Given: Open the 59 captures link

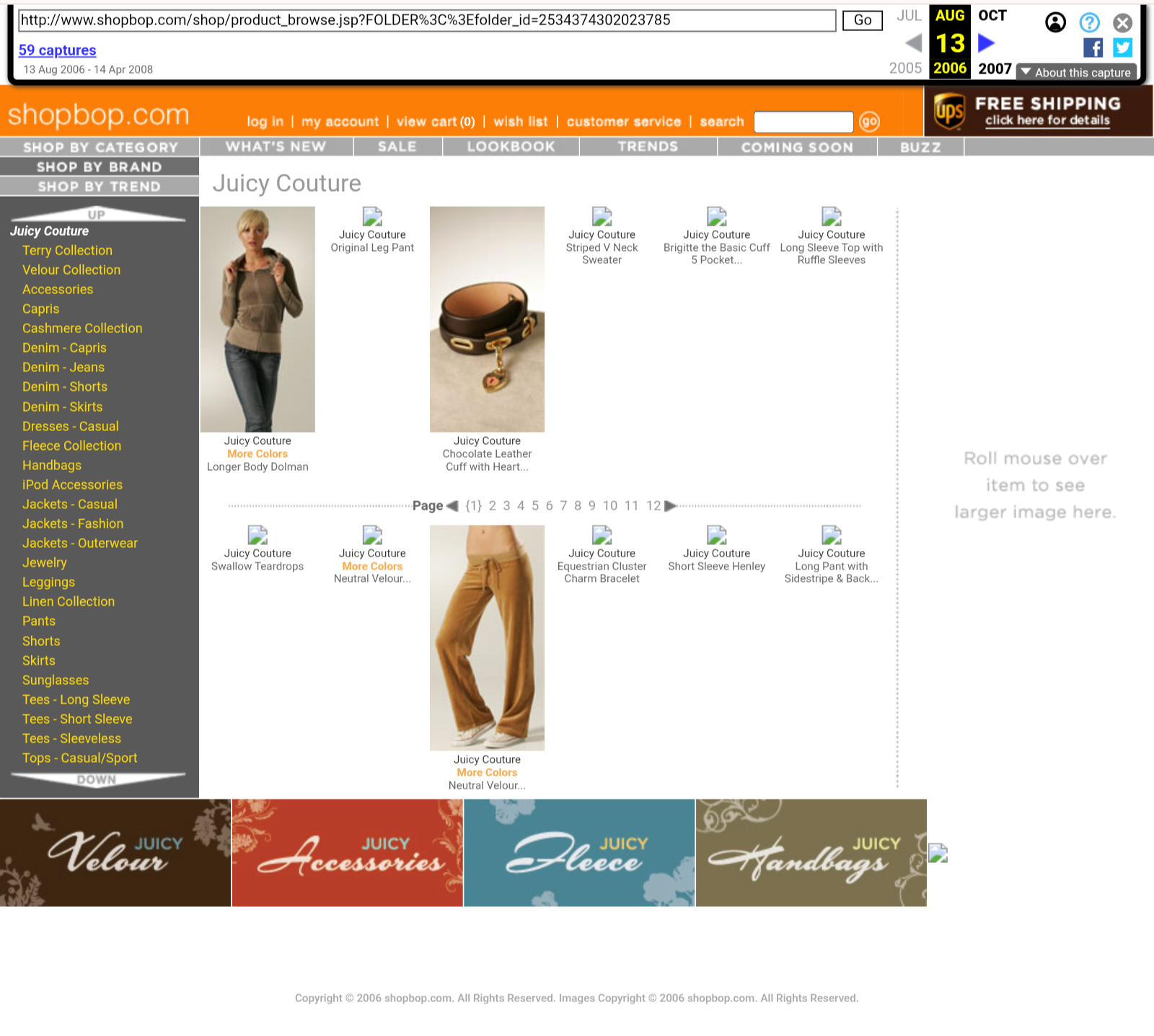Looking at the screenshot, I should point(58,50).
